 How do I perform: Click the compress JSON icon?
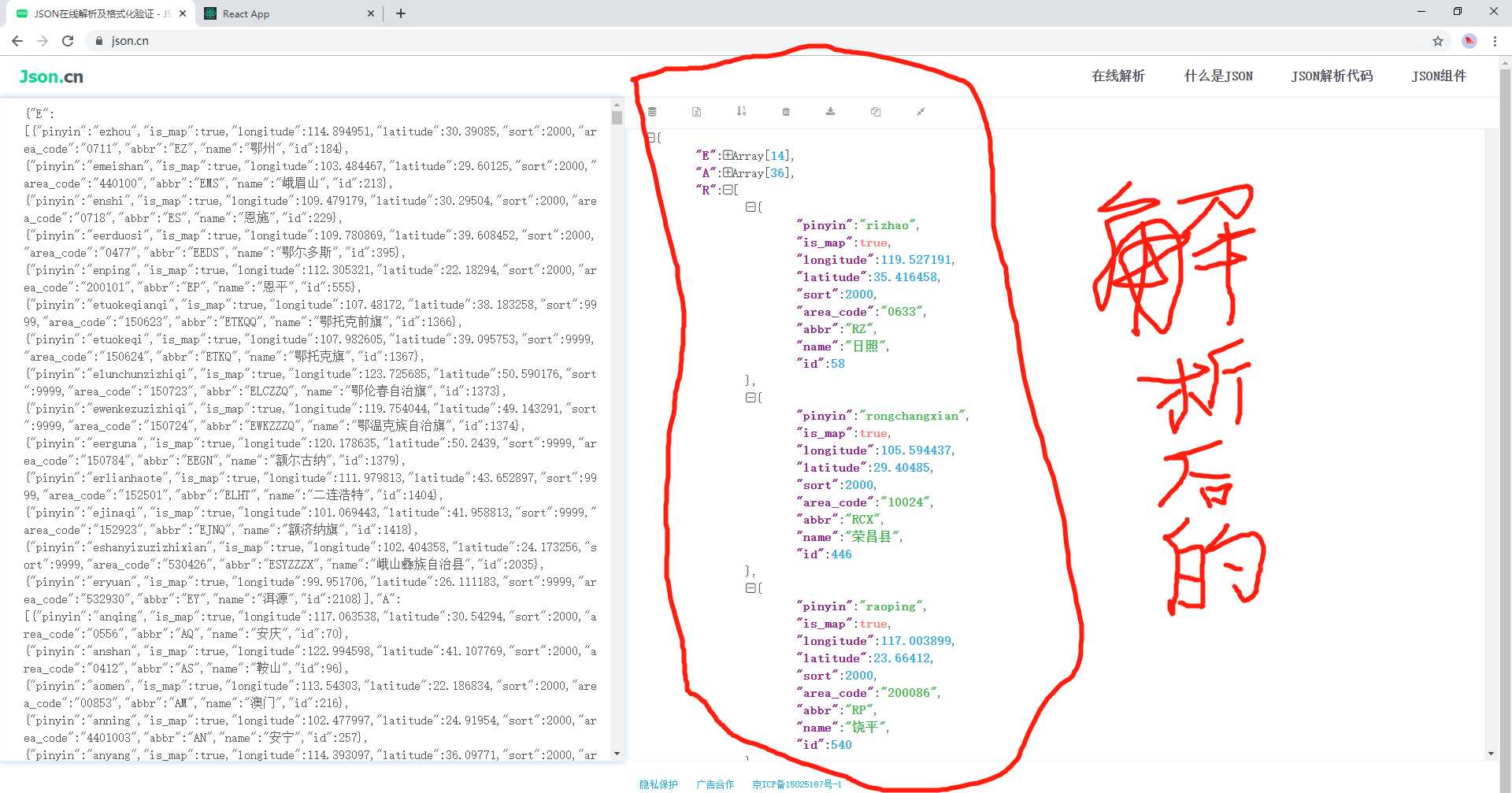(x=920, y=112)
